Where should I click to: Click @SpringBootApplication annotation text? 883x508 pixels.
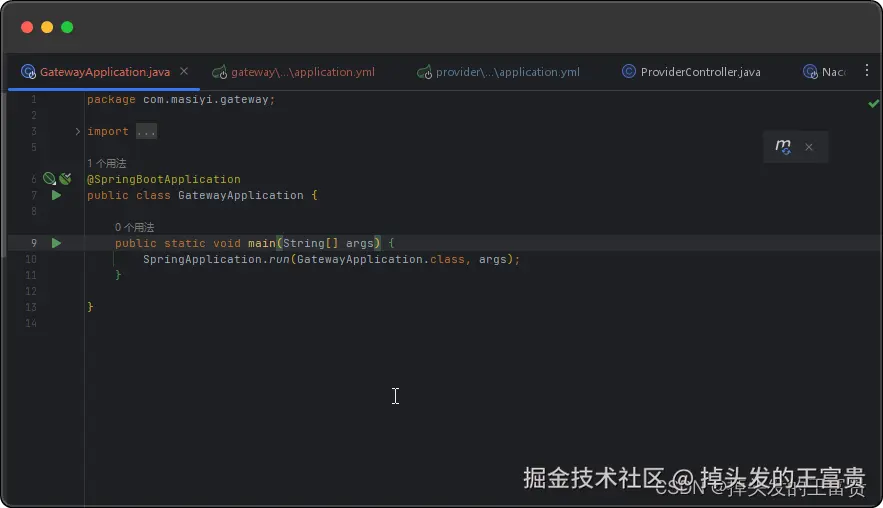[164, 179]
